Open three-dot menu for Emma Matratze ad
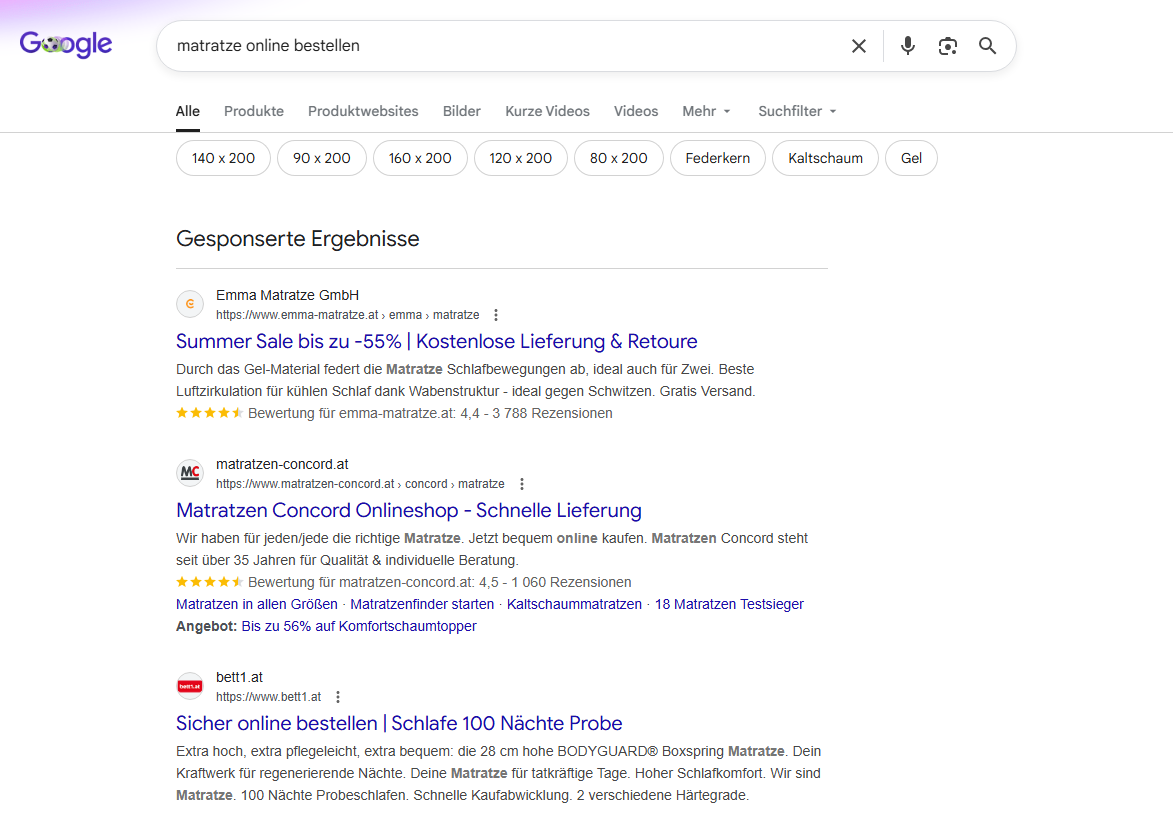 [x=495, y=315]
